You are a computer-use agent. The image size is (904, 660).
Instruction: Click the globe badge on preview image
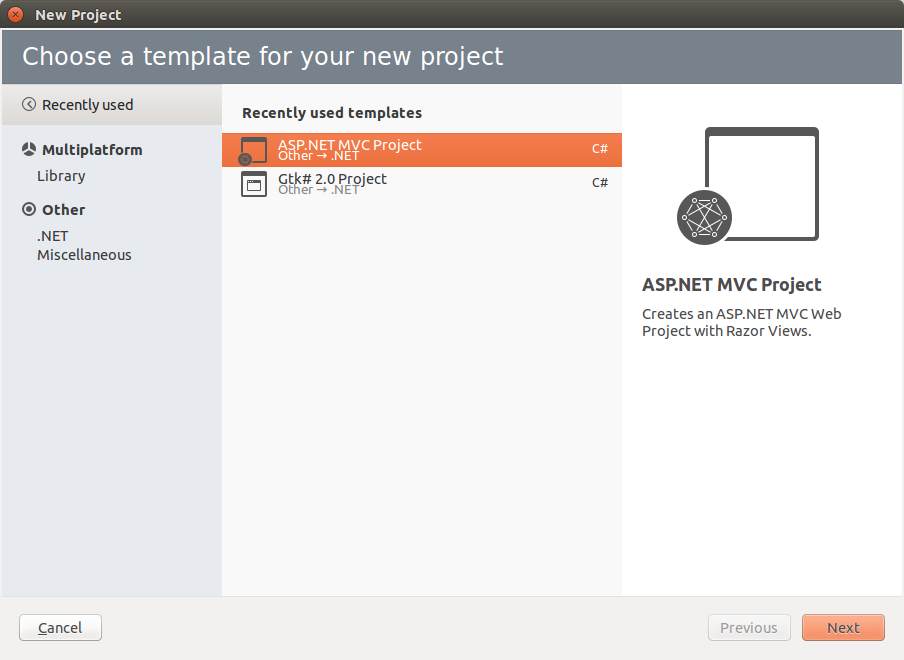704,217
